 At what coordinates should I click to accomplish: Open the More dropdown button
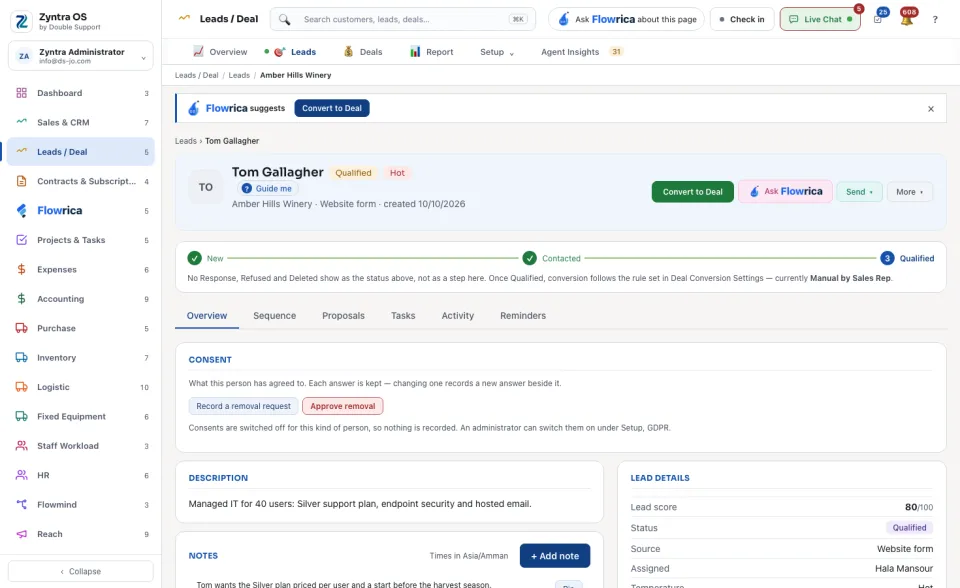coord(910,192)
